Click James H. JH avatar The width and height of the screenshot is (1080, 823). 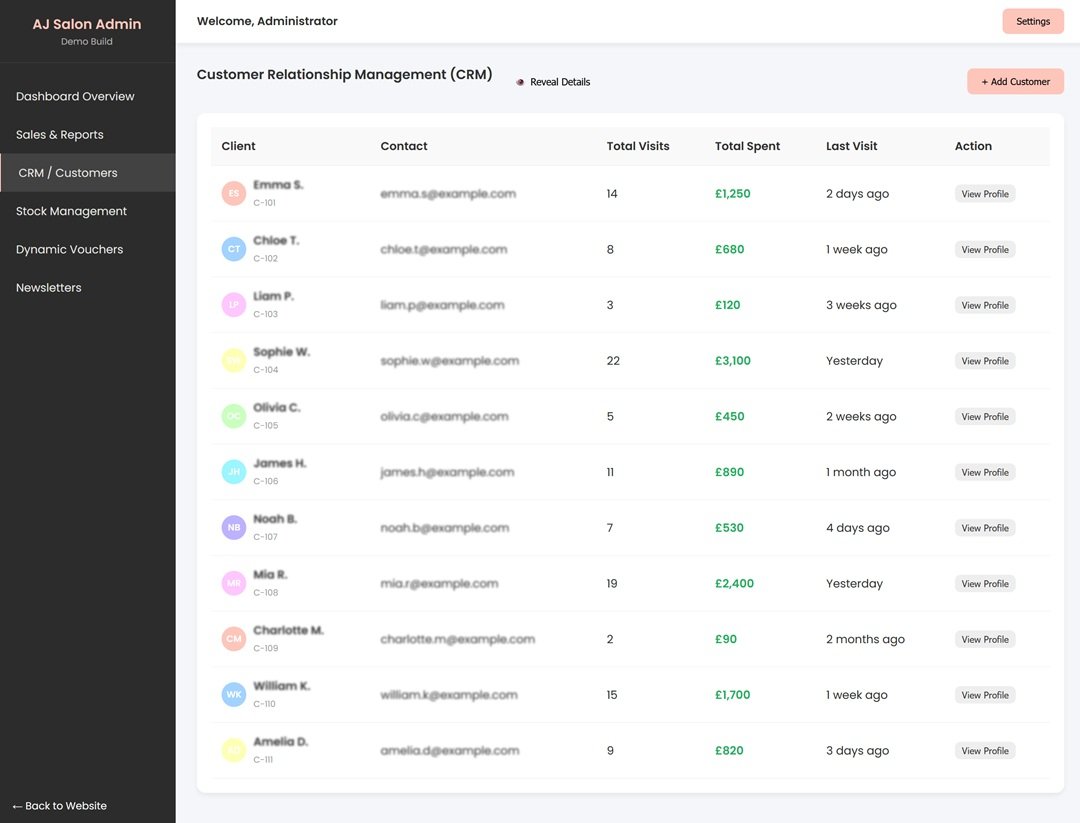tap(233, 472)
